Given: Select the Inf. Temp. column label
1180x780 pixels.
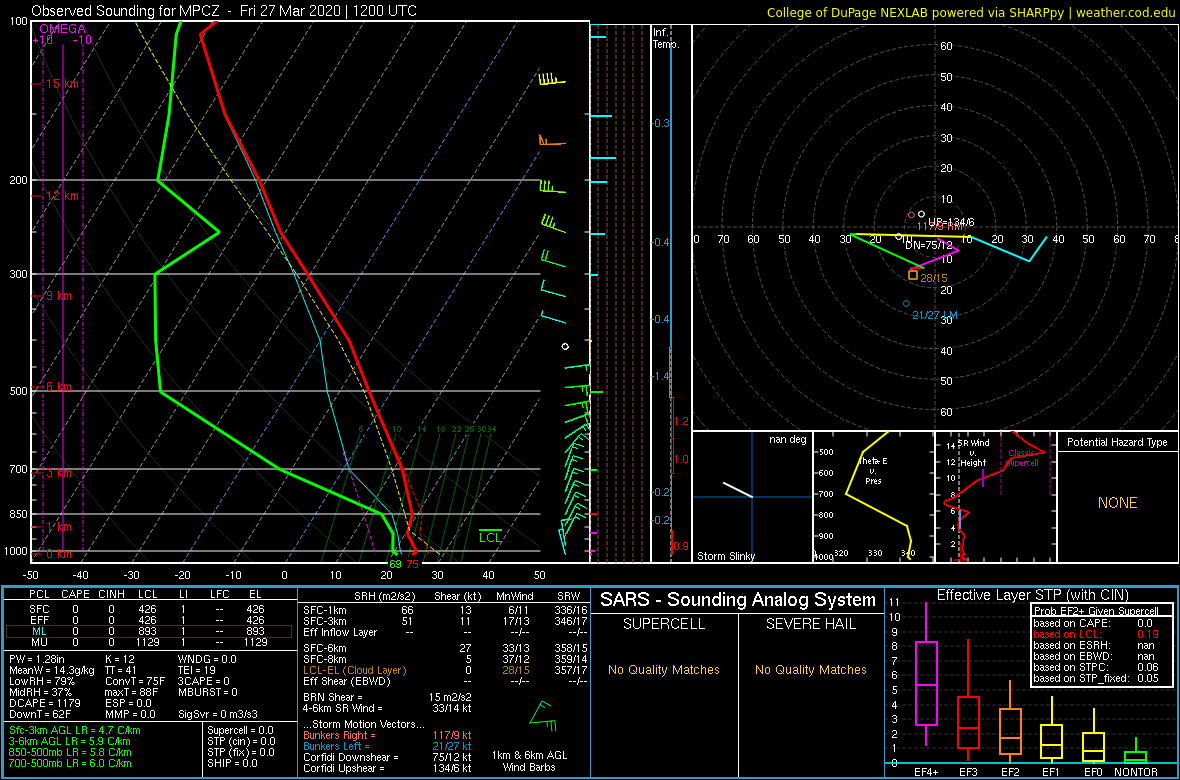Looking at the screenshot, I should pyautogui.click(x=666, y=38).
